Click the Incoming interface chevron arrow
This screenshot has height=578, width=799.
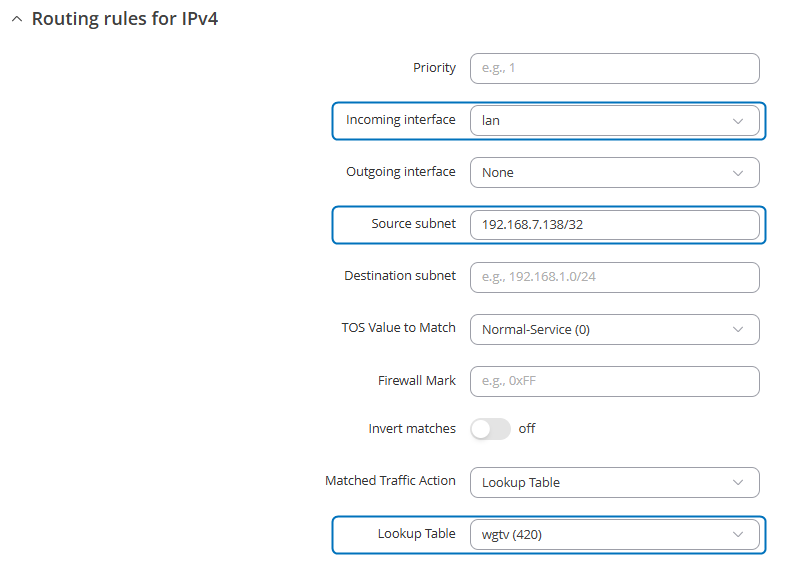pyautogui.click(x=737, y=121)
